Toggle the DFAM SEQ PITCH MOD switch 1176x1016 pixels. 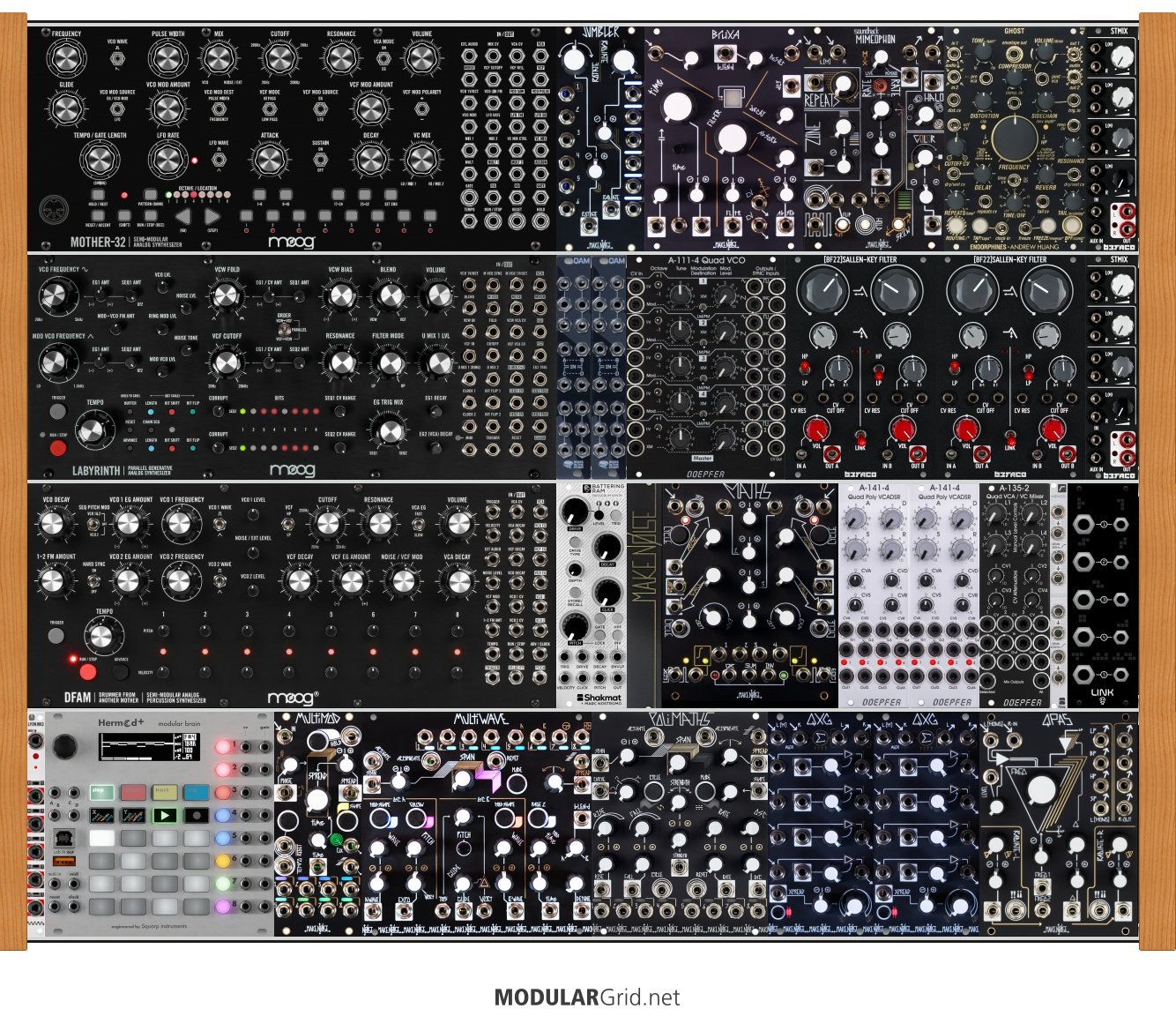point(94,524)
